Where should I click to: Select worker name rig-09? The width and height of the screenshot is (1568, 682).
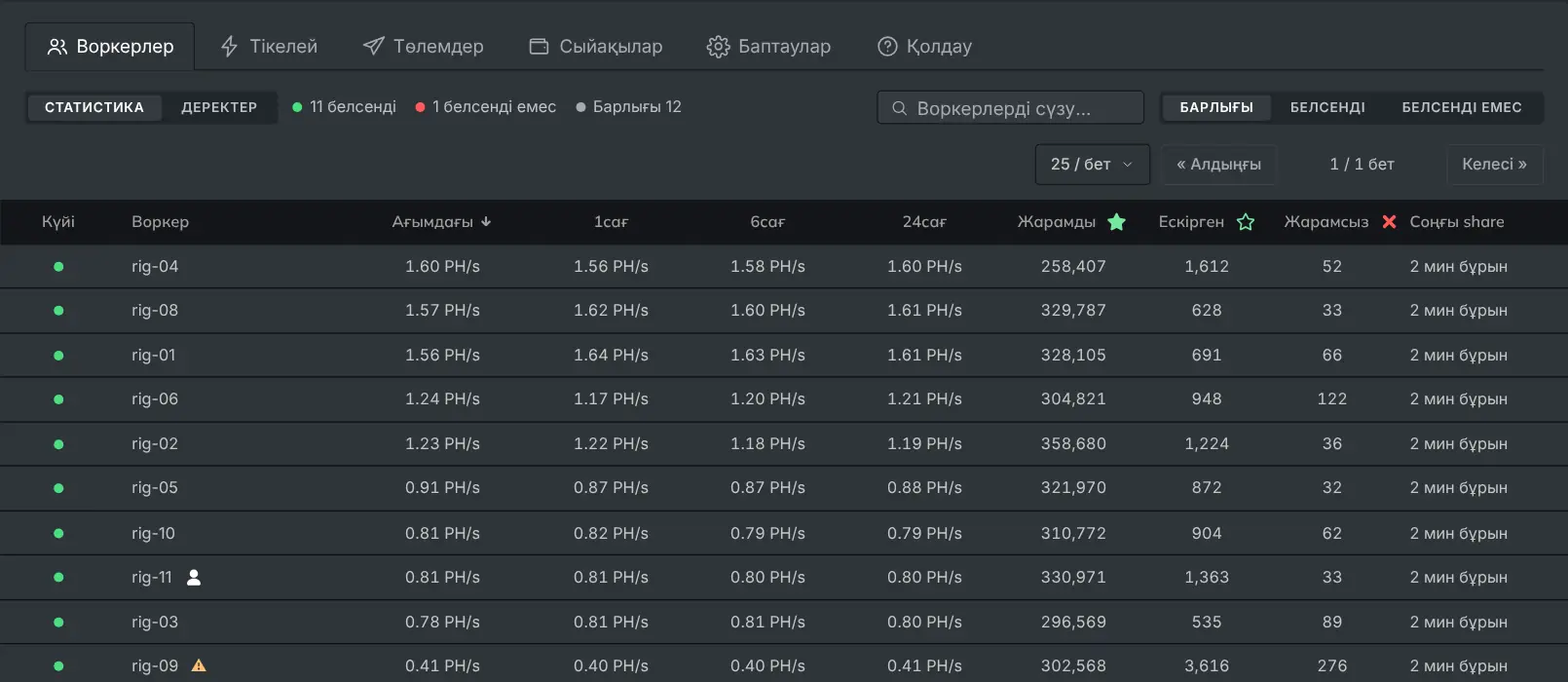tap(155, 666)
